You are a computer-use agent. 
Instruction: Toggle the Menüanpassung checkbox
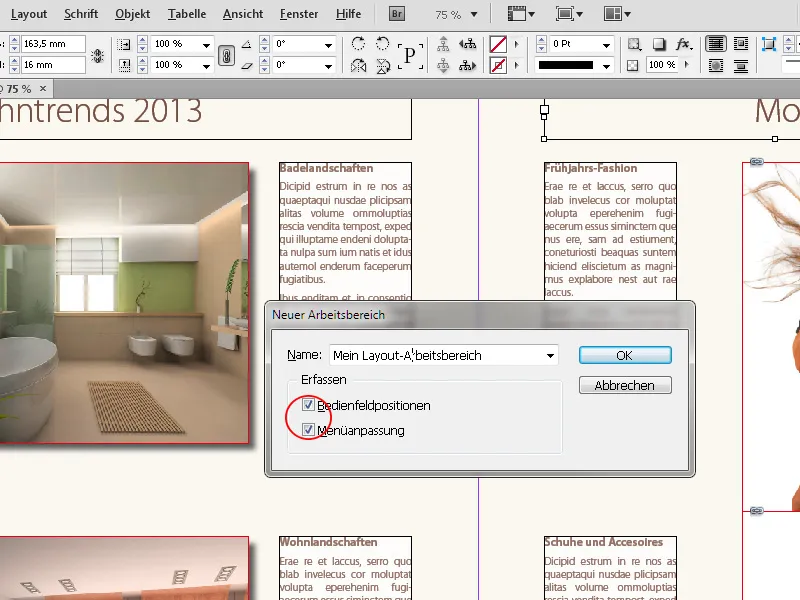click(x=308, y=430)
